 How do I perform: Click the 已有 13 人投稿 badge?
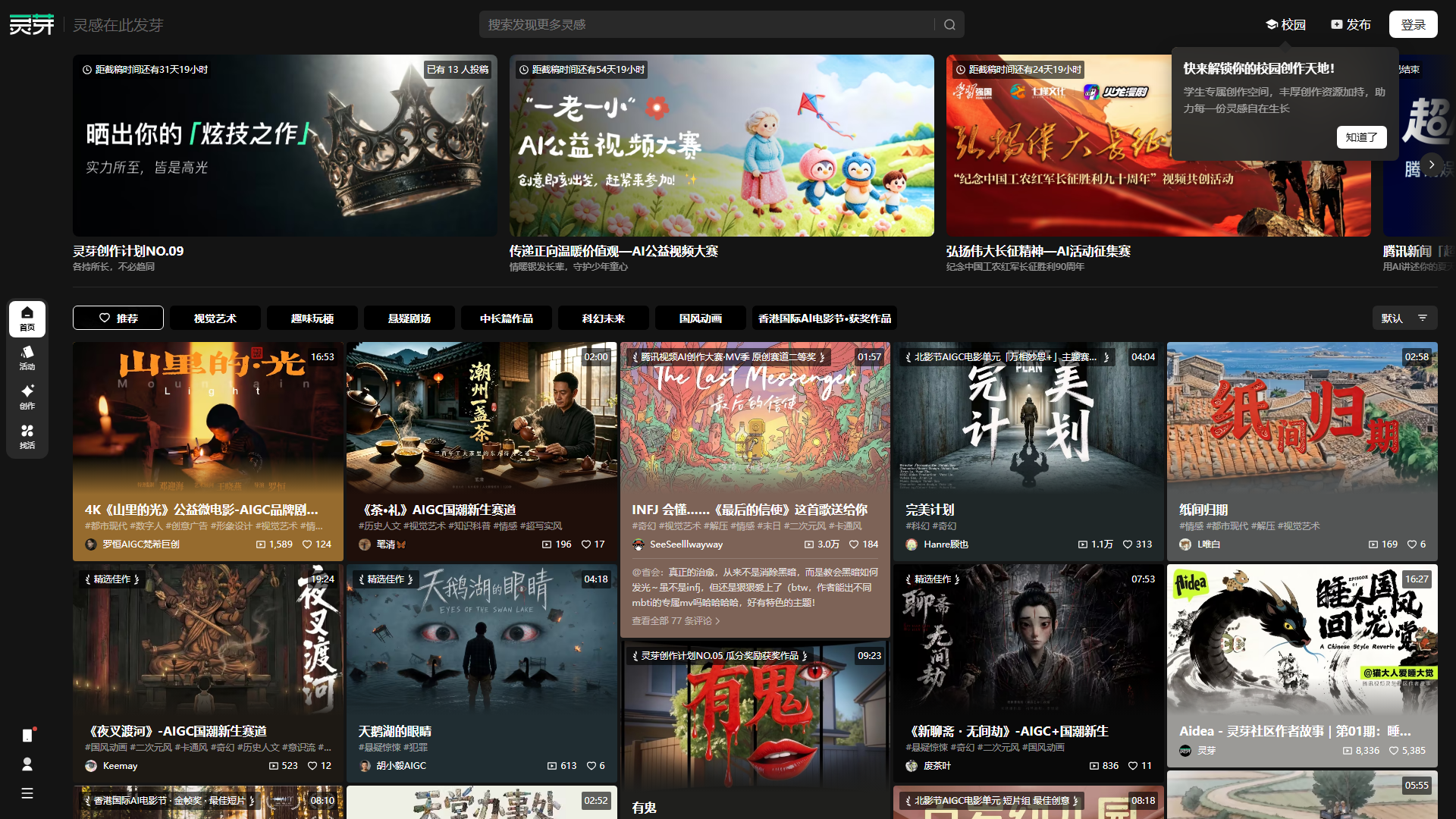click(457, 70)
